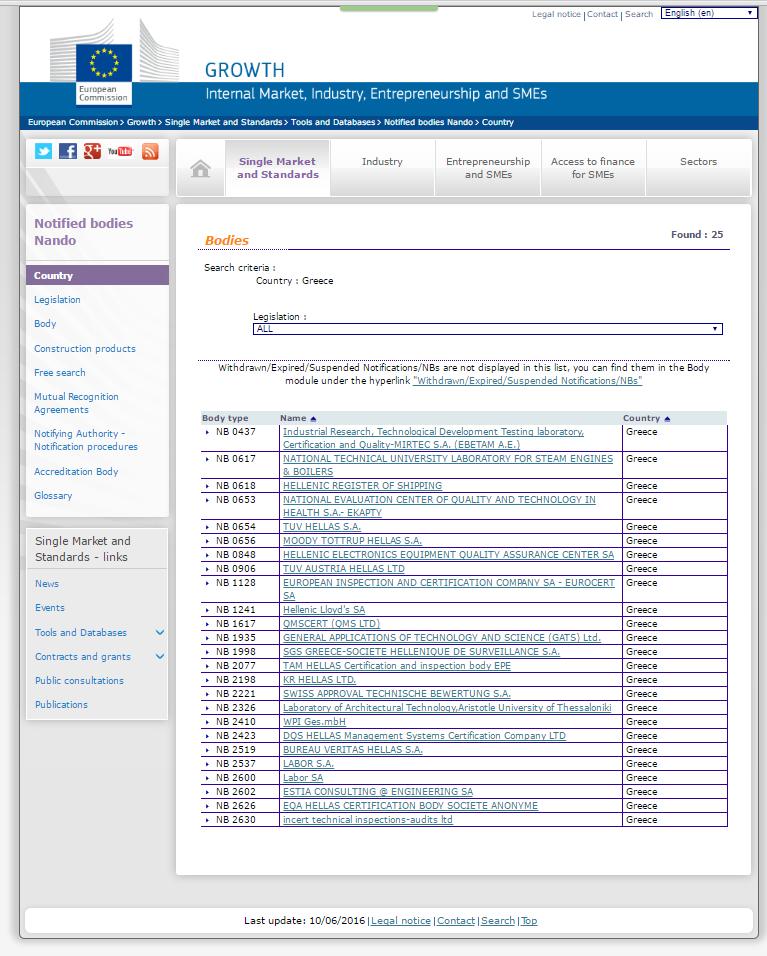Click Notified bodies Nando breadcrumb
The height and width of the screenshot is (956, 767).
(428, 122)
